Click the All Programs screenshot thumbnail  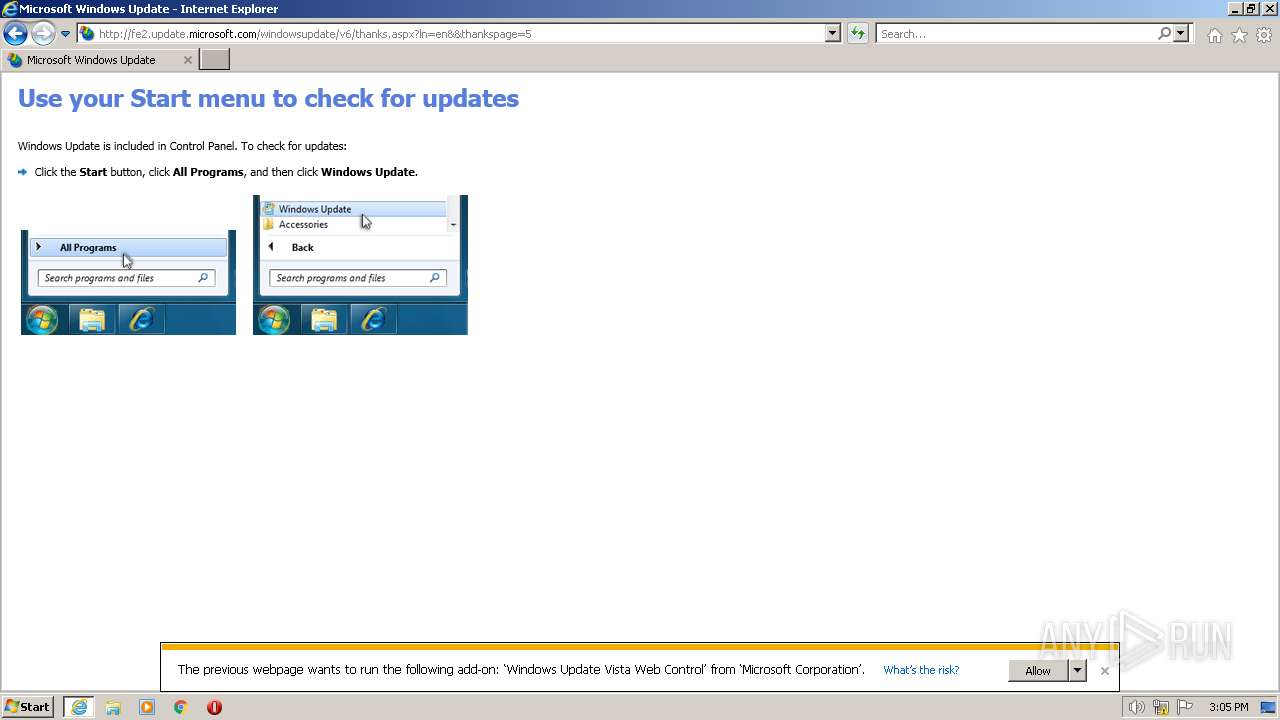point(128,282)
